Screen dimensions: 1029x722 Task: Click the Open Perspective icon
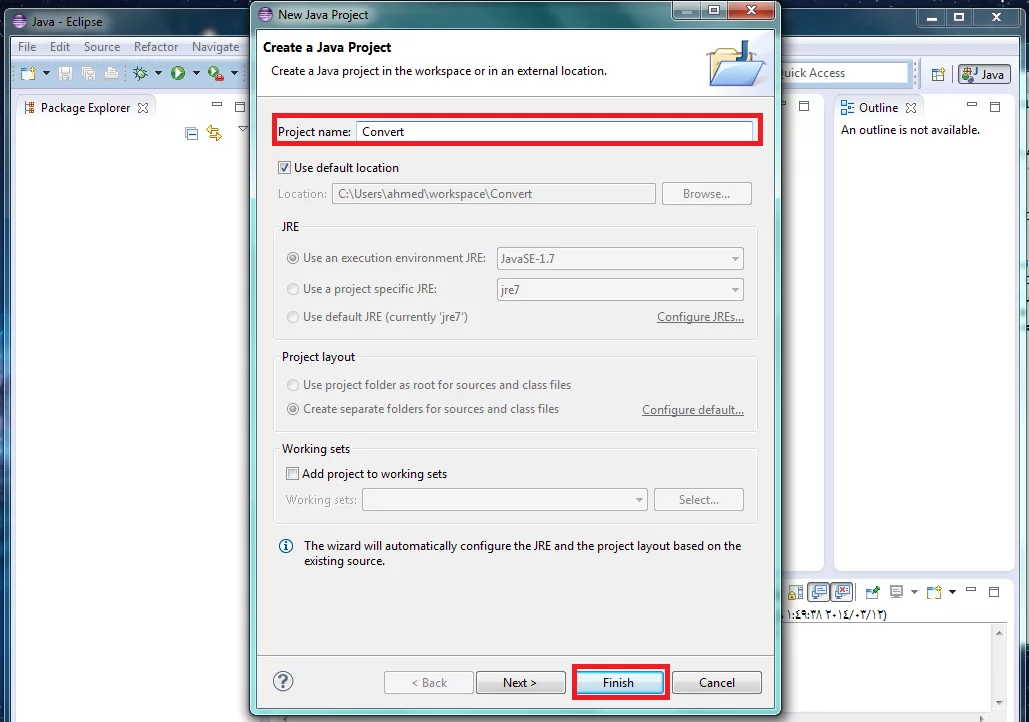(938, 74)
